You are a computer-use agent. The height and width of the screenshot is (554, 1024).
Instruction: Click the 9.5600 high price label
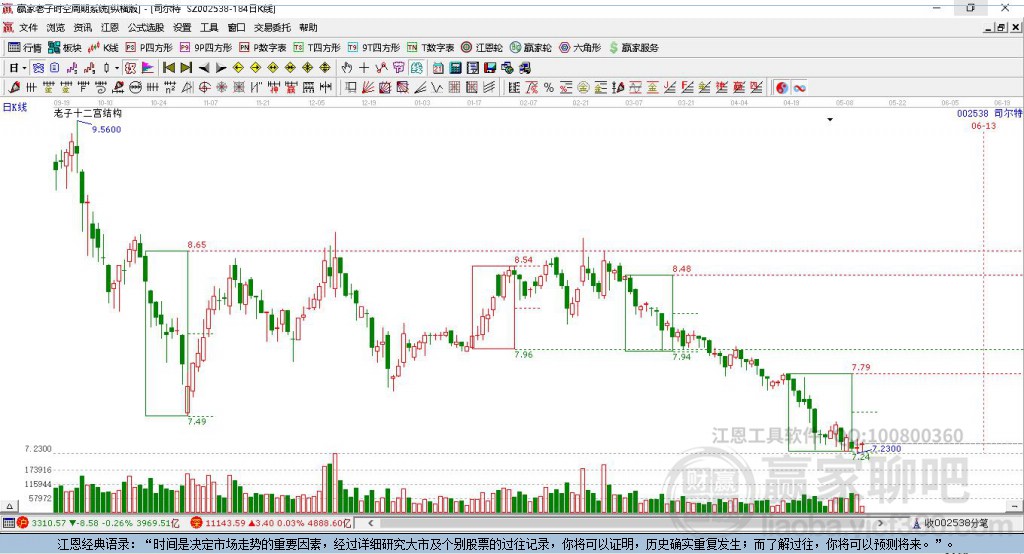[x=106, y=129]
